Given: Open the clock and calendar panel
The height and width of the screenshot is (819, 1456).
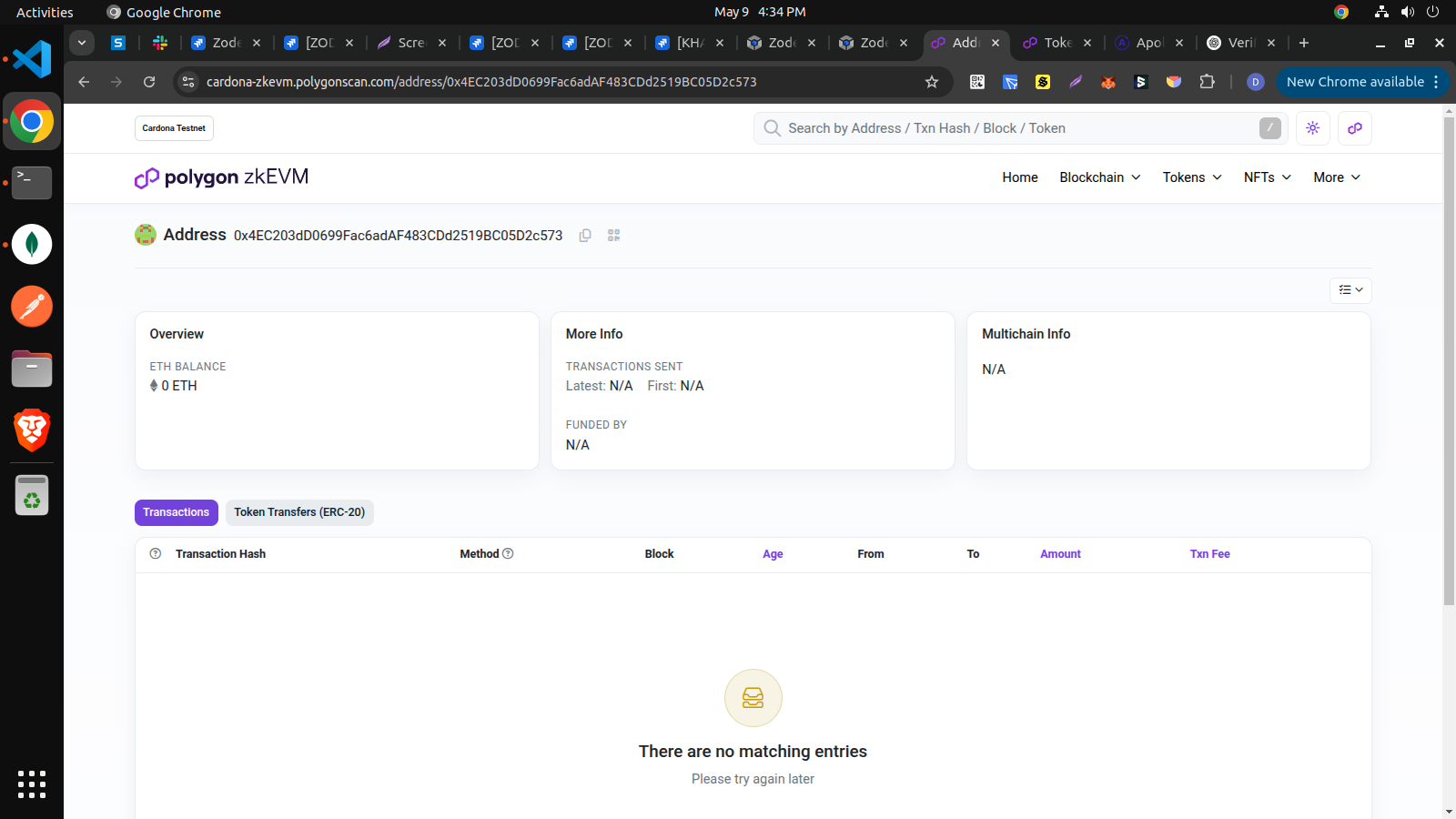Looking at the screenshot, I should (760, 12).
